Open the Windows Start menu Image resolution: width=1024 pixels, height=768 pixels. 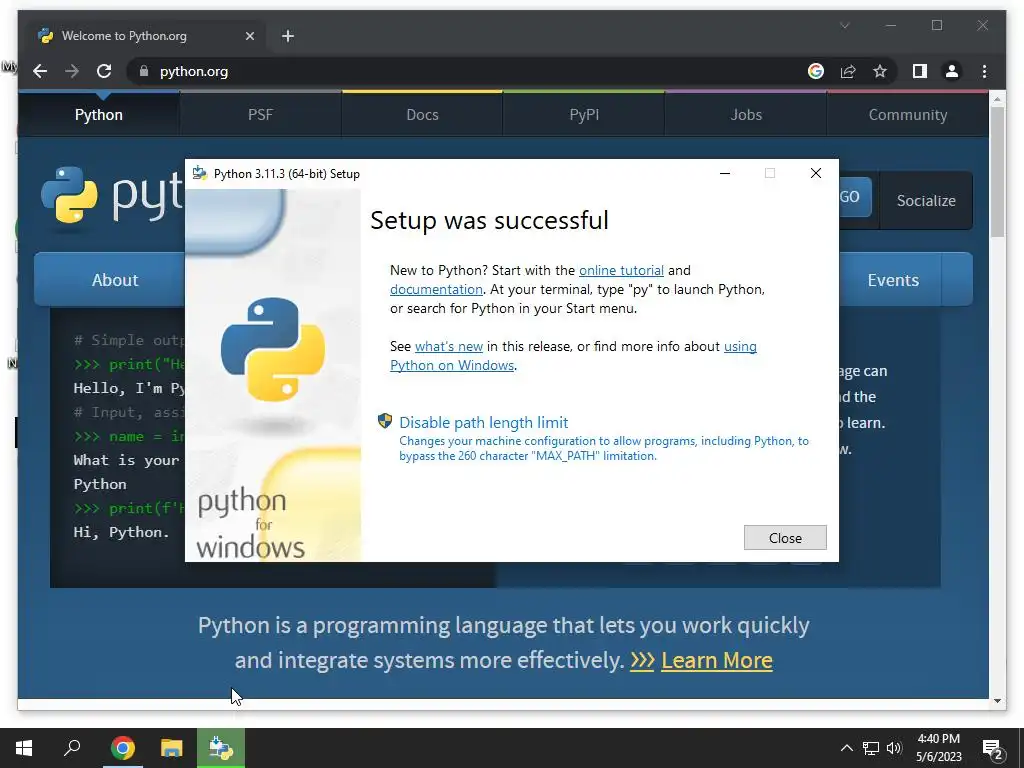point(24,748)
